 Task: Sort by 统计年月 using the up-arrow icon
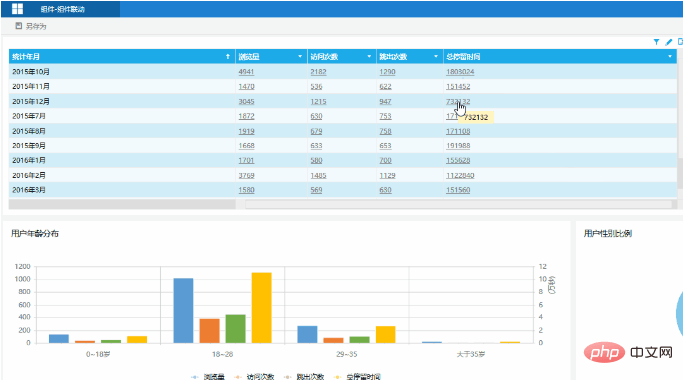[227, 57]
